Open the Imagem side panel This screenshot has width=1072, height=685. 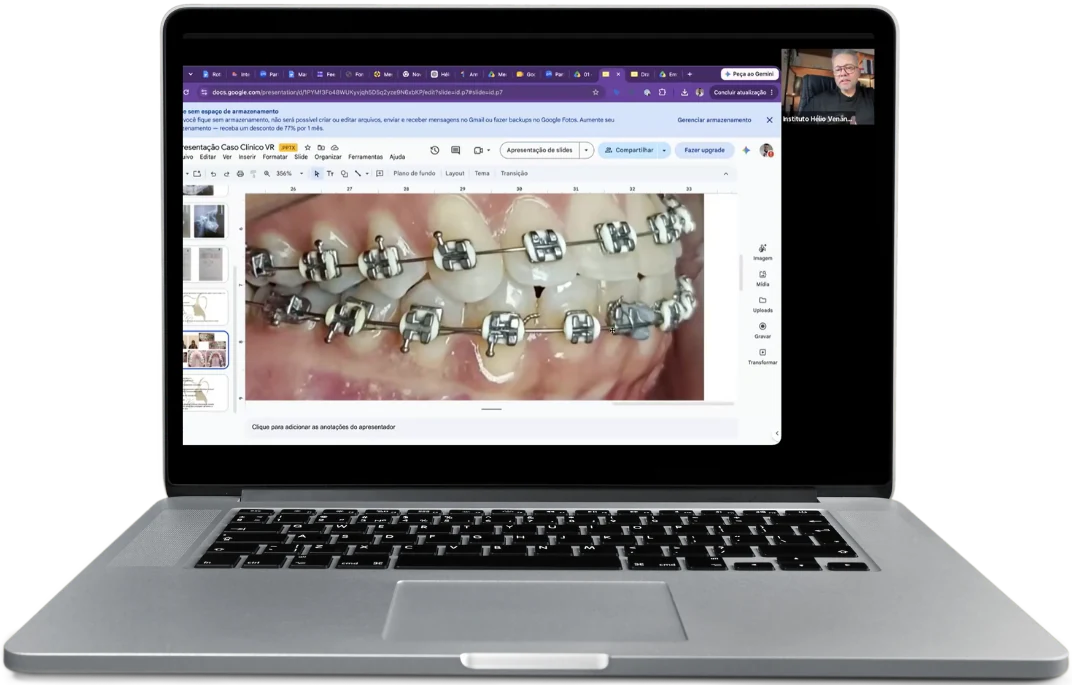(x=762, y=252)
